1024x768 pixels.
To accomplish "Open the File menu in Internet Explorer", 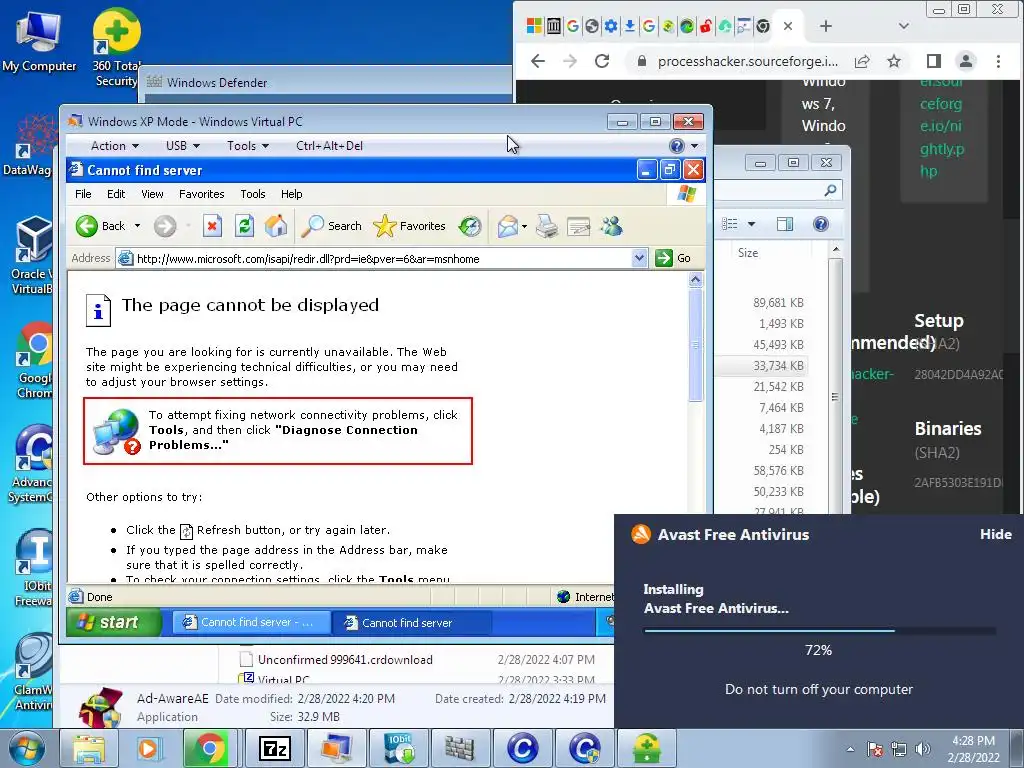I will tap(83, 194).
